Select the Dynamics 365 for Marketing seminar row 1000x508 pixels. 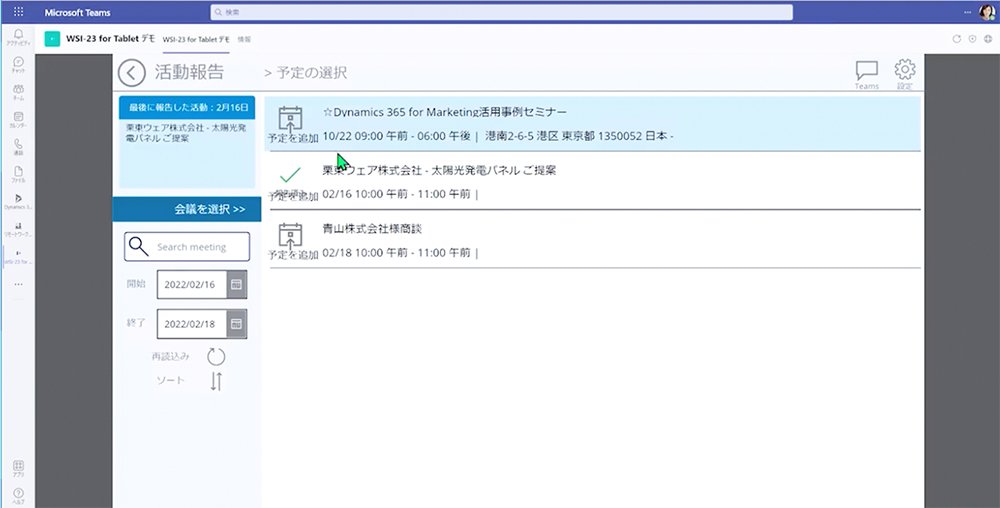click(592, 124)
